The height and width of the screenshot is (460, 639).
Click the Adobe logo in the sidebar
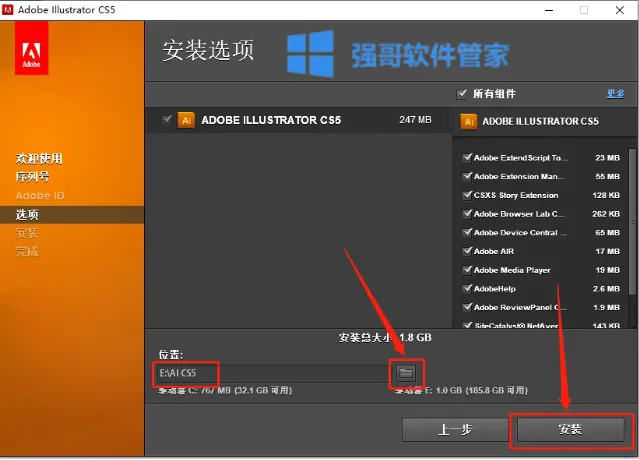pyautogui.click(x=31, y=48)
